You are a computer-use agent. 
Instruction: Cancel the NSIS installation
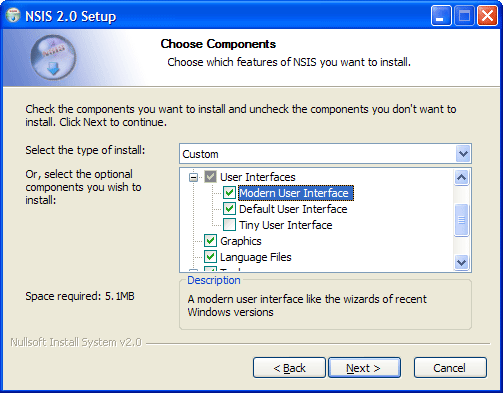[450, 368]
